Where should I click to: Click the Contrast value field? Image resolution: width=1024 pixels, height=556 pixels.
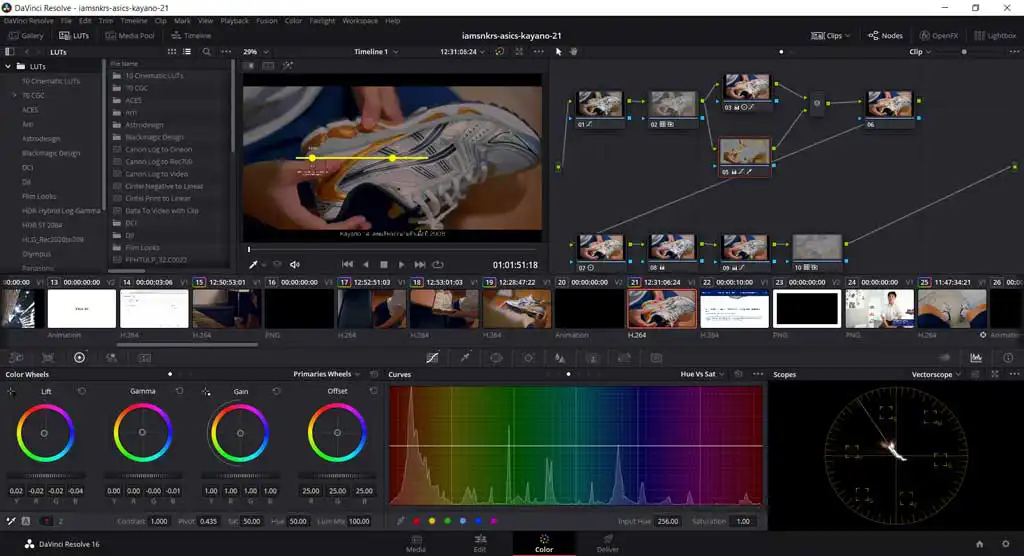coord(159,521)
